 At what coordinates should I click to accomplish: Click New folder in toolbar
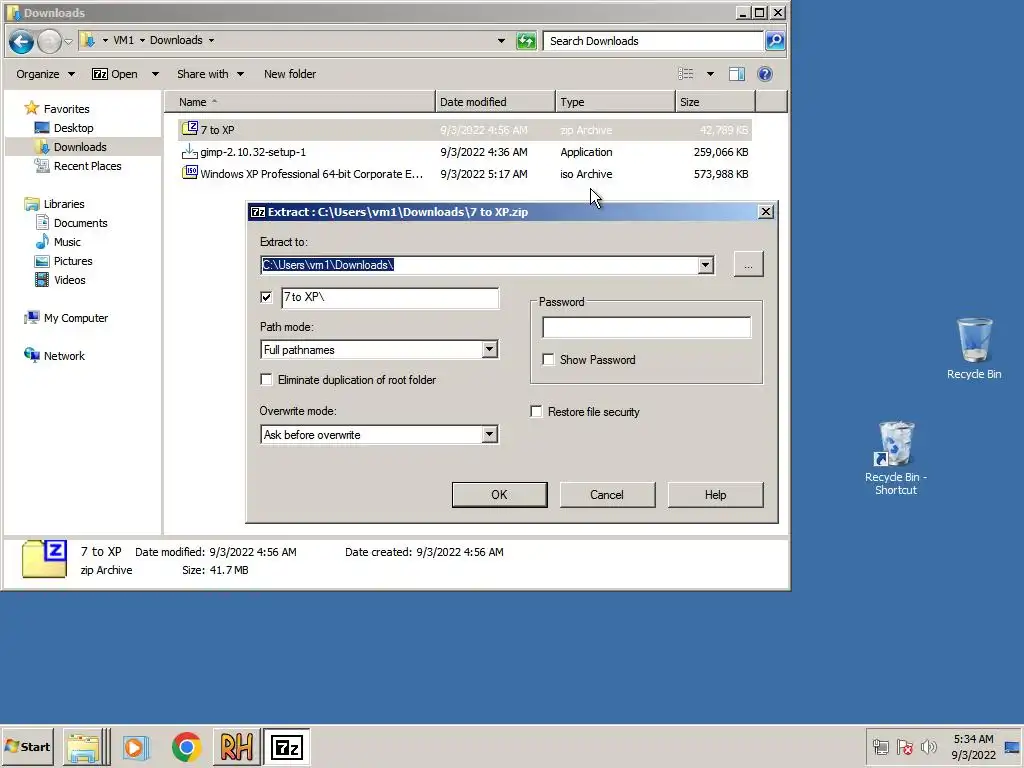click(290, 74)
